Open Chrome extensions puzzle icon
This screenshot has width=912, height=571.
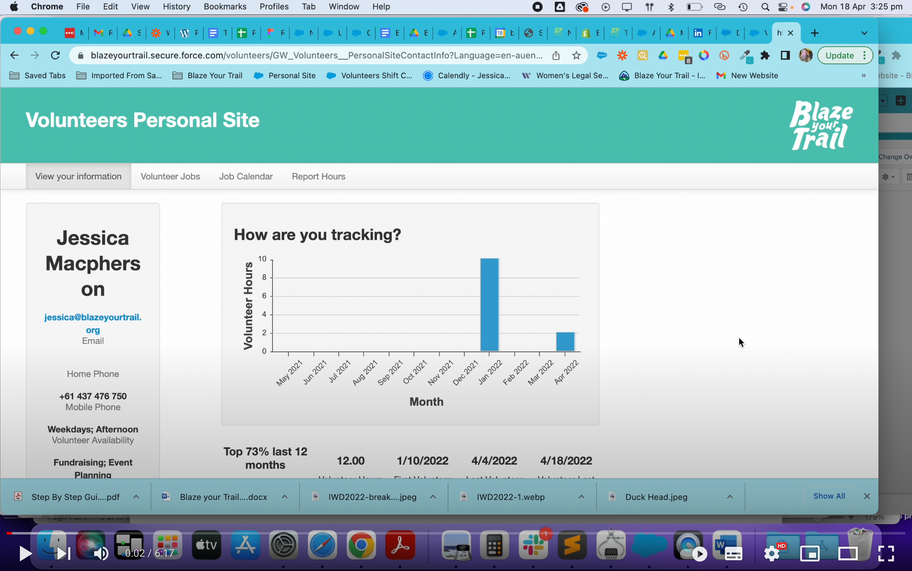[x=766, y=56]
